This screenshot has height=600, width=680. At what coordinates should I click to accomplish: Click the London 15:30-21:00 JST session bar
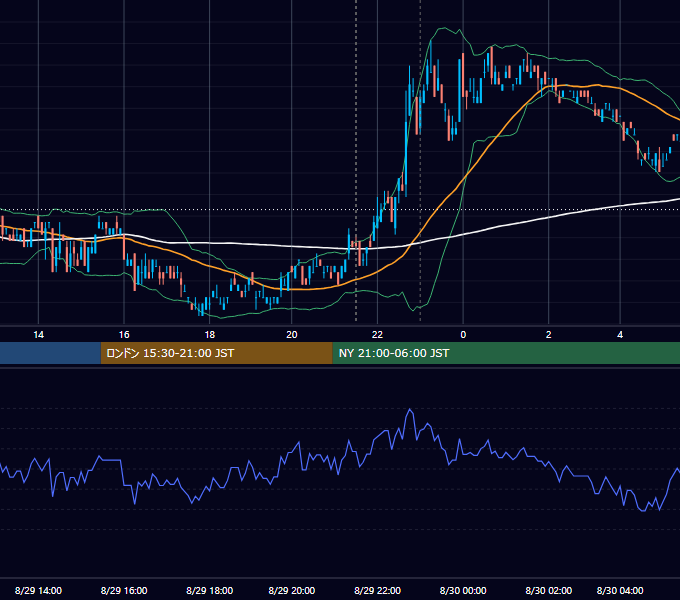216,353
